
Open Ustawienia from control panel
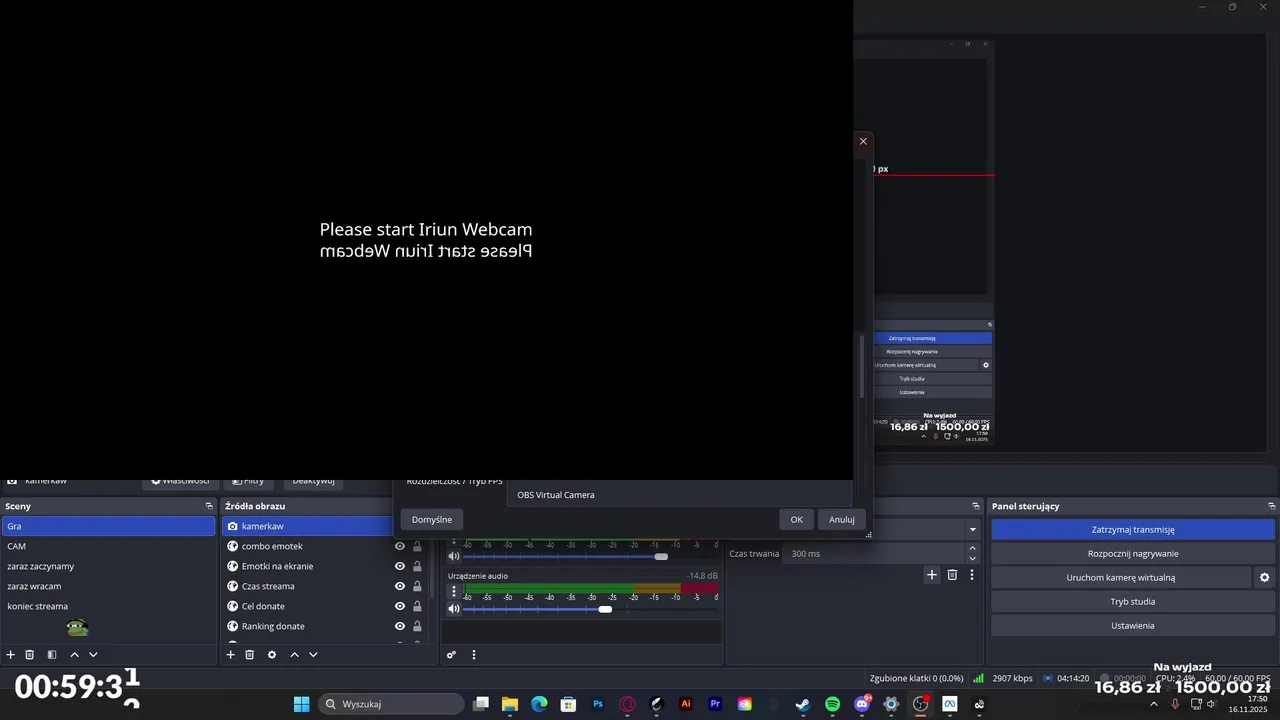tap(1133, 626)
